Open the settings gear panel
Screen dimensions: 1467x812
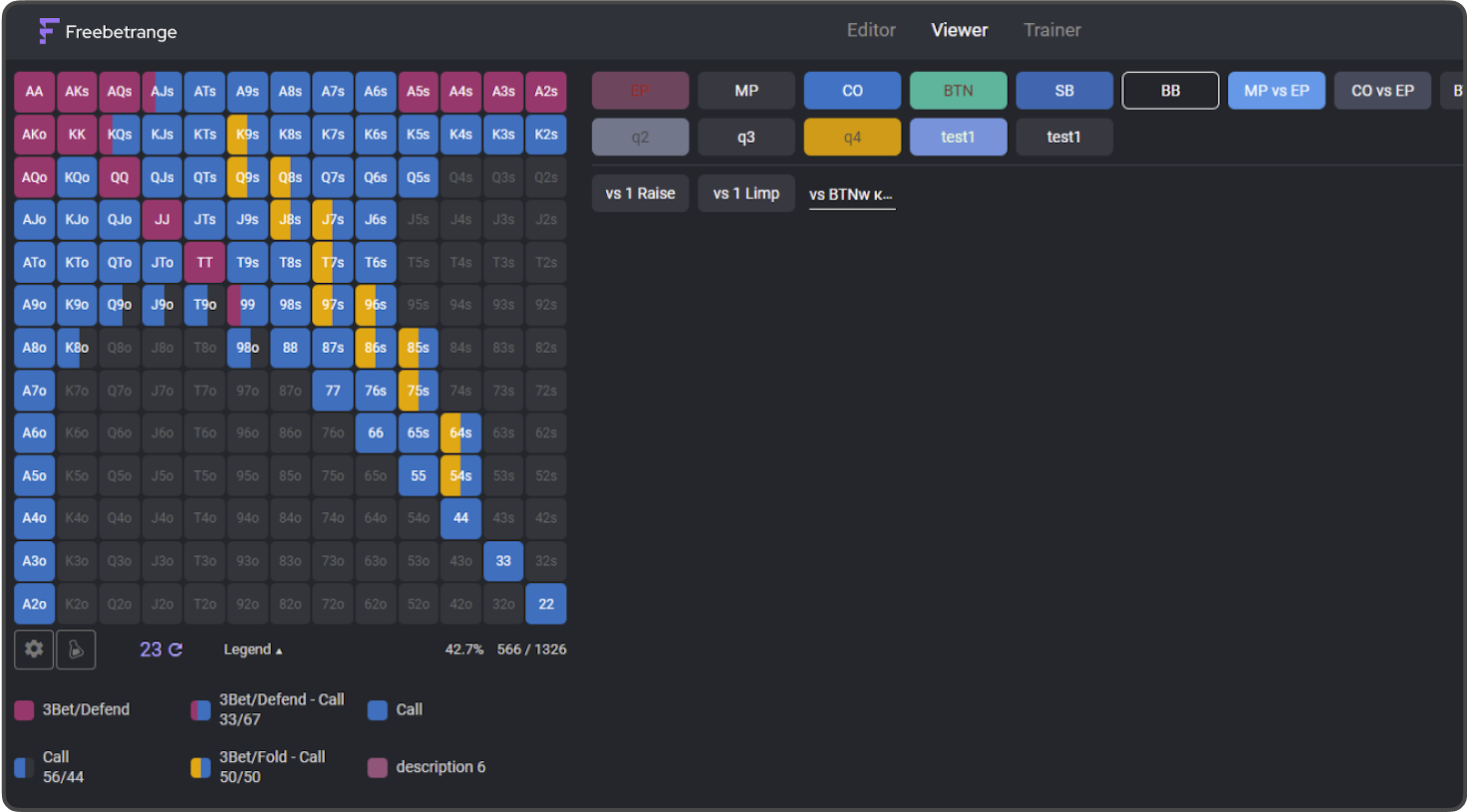point(33,649)
